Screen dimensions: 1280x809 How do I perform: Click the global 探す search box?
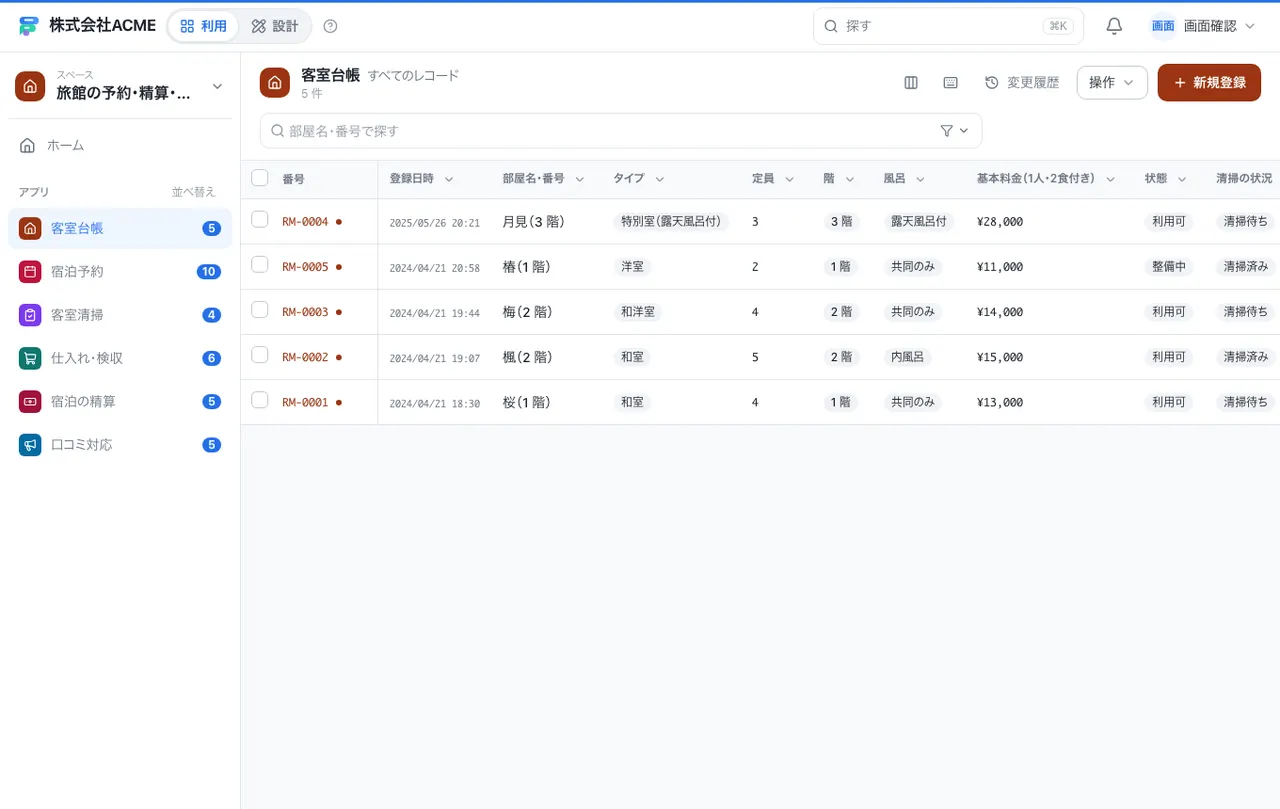click(948, 26)
